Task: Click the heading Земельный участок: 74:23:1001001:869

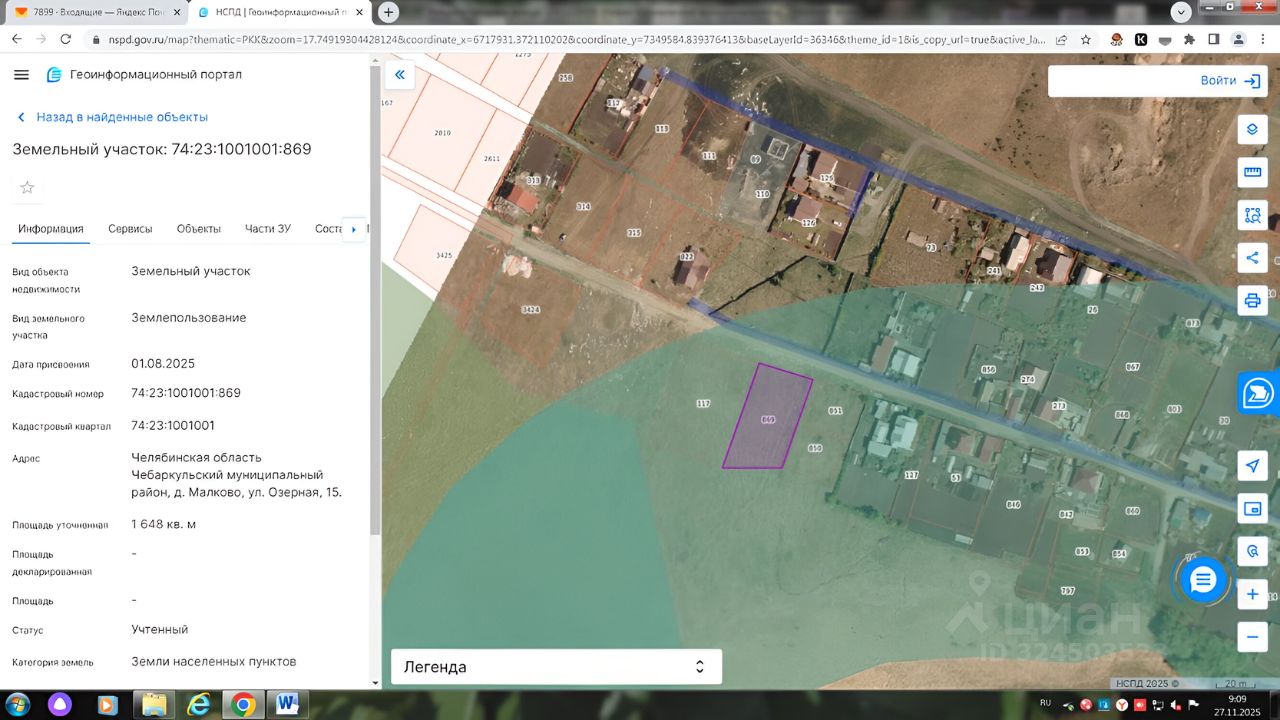Action: [162, 149]
